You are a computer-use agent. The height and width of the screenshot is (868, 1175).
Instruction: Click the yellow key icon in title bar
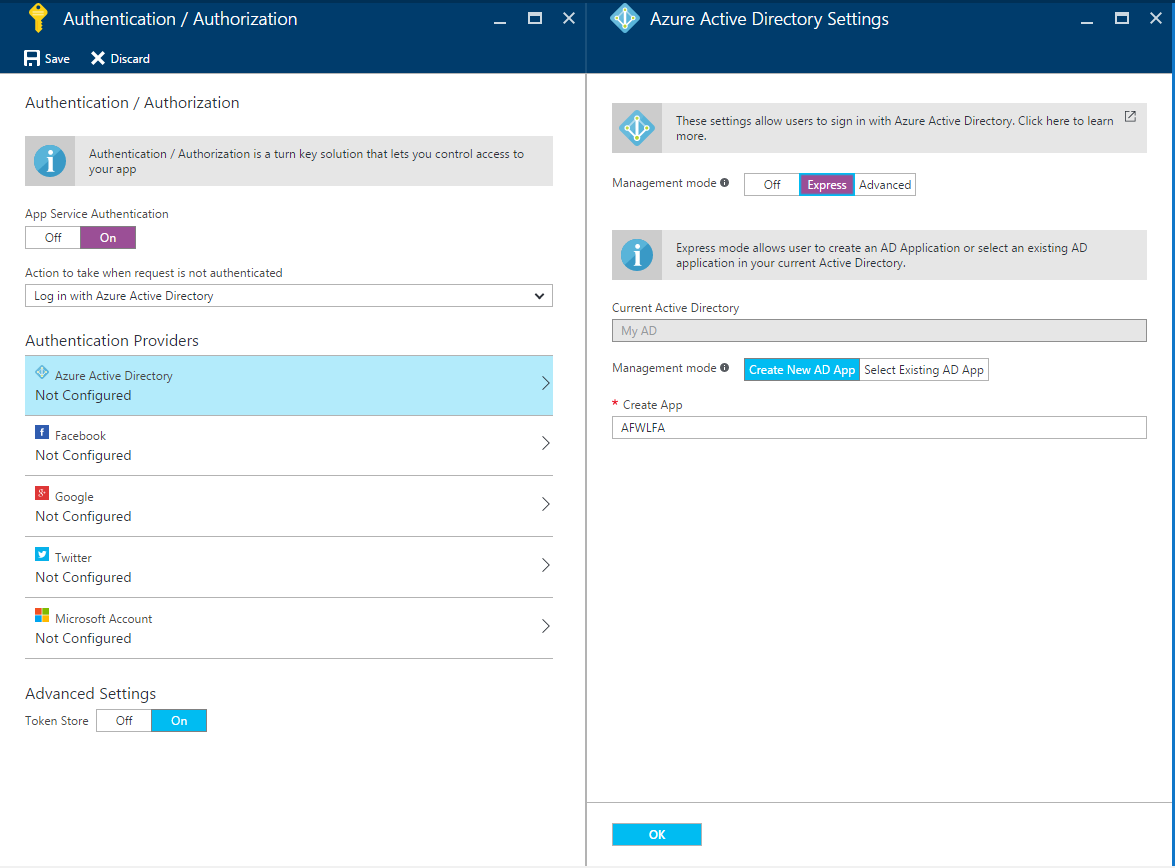click(x=37, y=18)
